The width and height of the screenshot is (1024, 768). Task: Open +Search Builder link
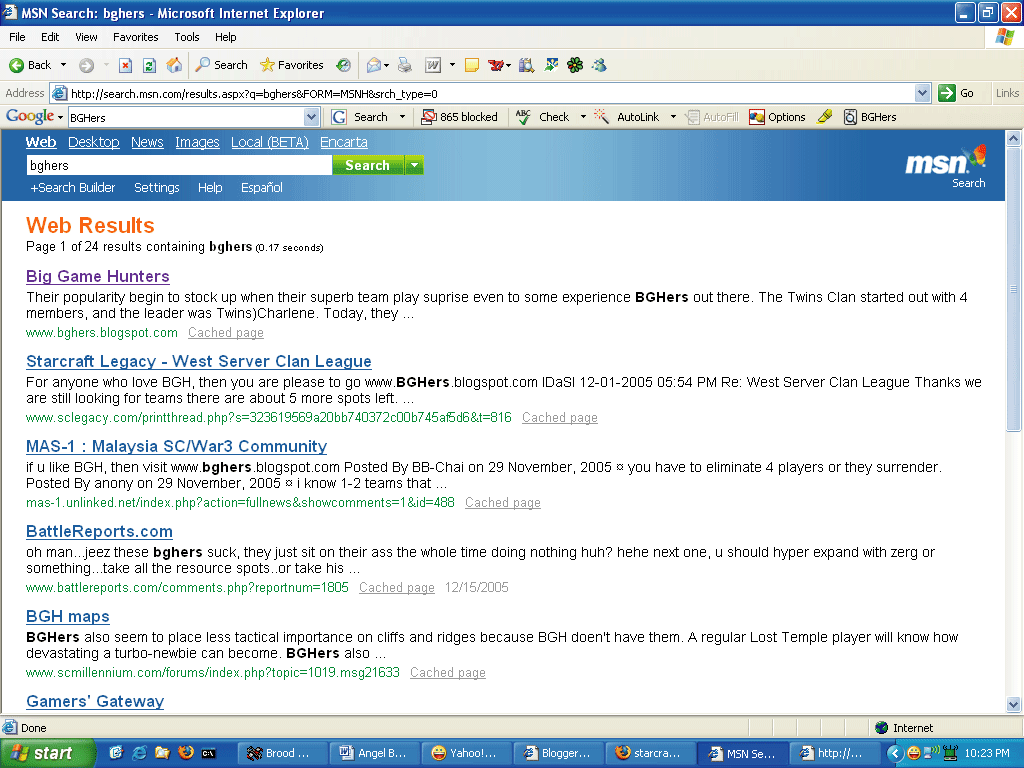point(72,187)
